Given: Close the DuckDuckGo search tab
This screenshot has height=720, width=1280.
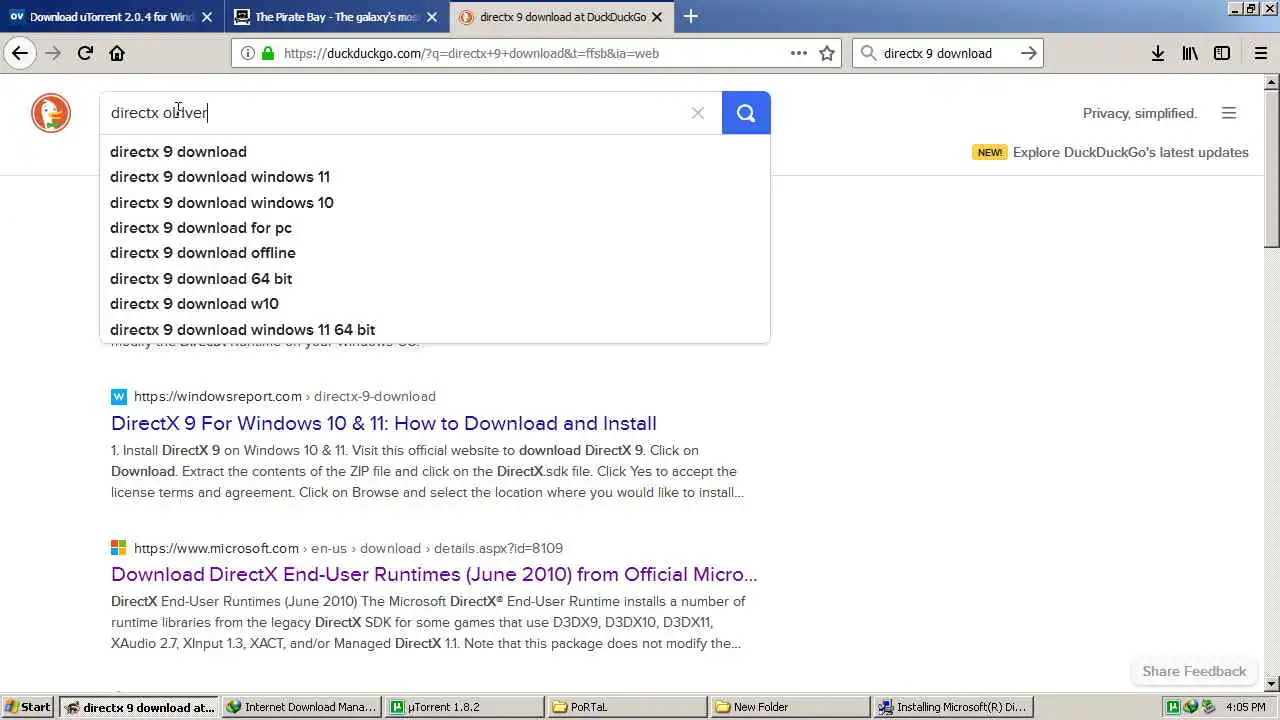Looking at the screenshot, I should tap(657, 17).
